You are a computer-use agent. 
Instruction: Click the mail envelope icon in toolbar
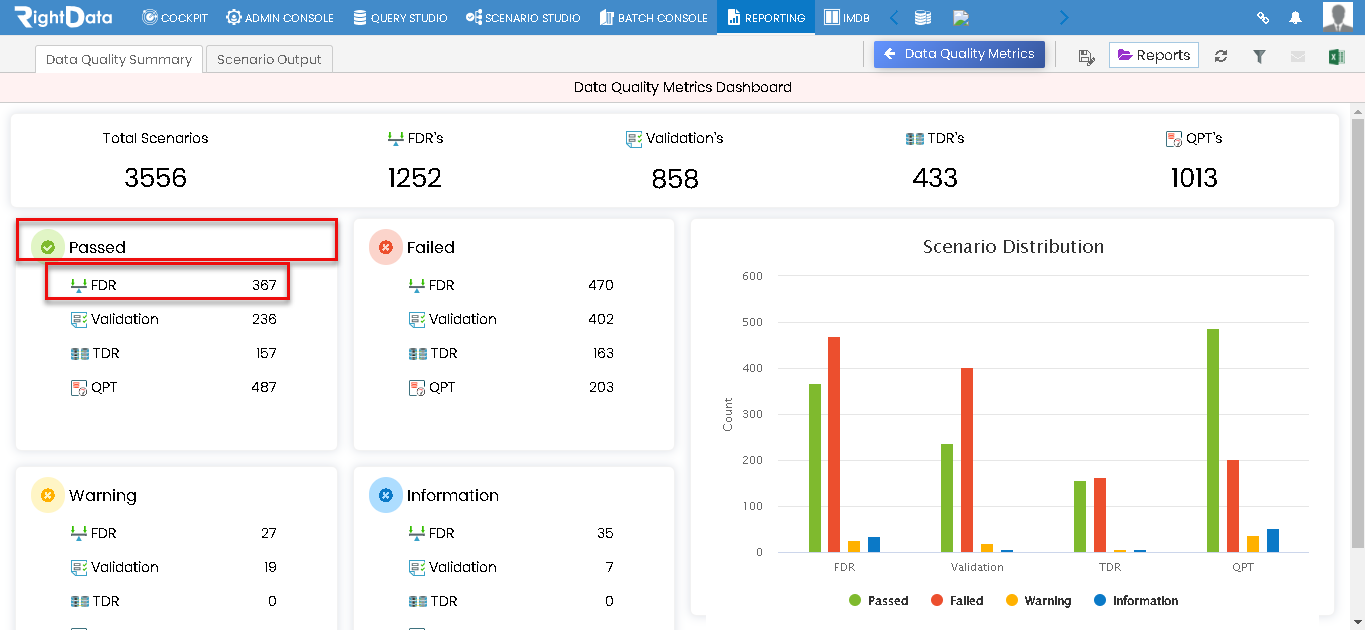[x=1298, y=56]
